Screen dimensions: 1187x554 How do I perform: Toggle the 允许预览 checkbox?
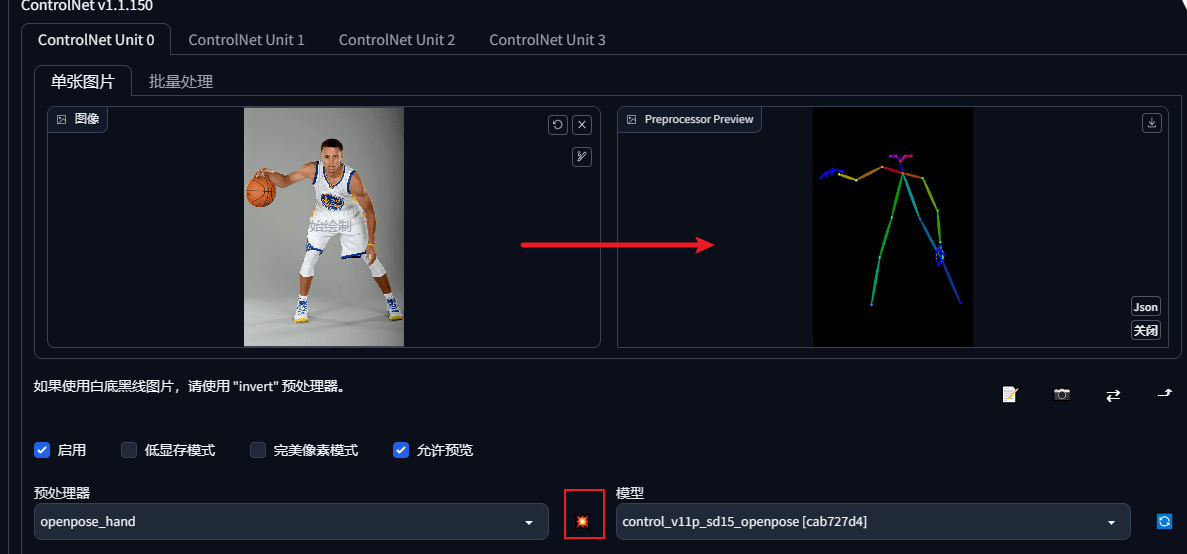(x=400, y=450)
